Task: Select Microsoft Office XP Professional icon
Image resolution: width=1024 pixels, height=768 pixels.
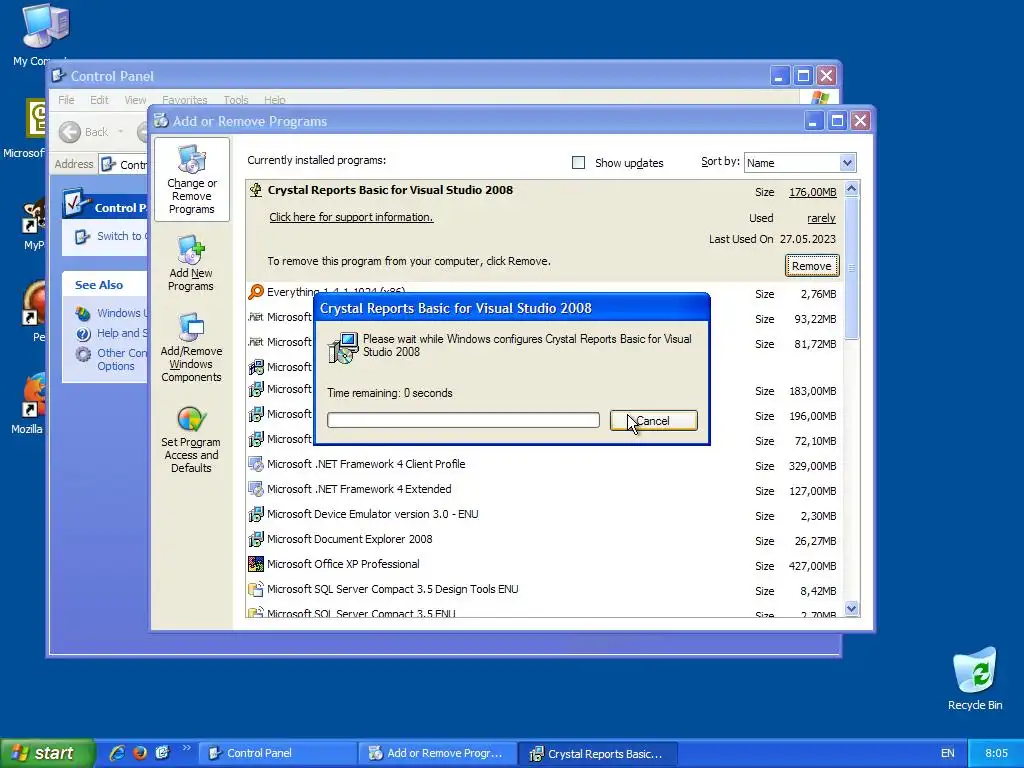Action: click(x=256, y=564)
